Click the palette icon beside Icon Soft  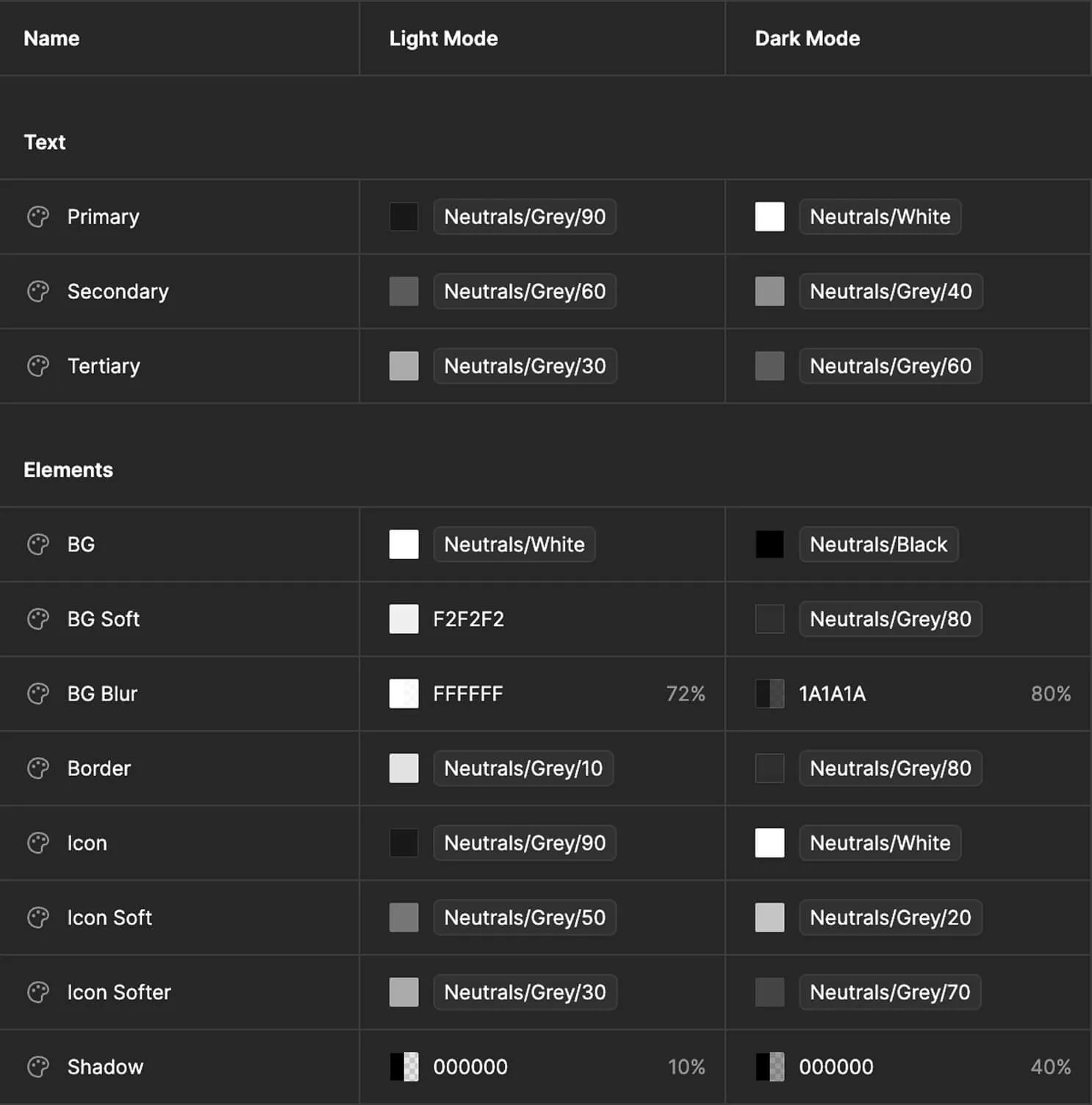pyautogui.click(x=37, y=917)
